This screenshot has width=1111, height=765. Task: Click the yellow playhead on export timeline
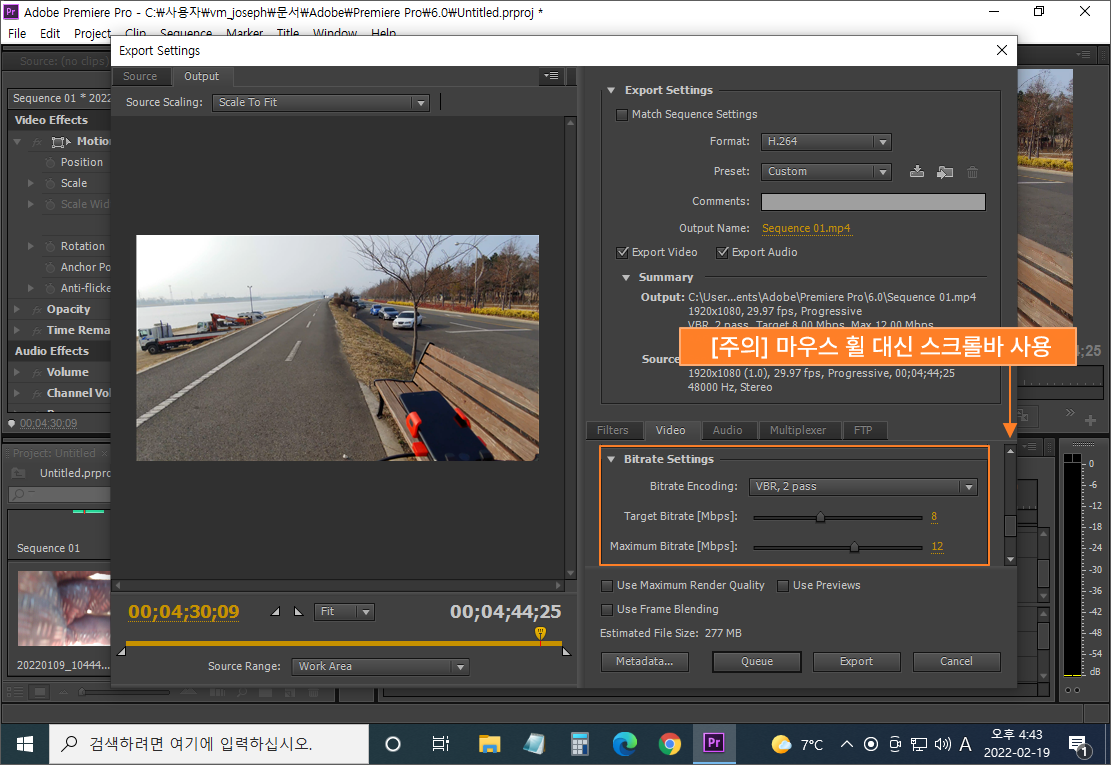pyautogui.click(x=541, y=633)
